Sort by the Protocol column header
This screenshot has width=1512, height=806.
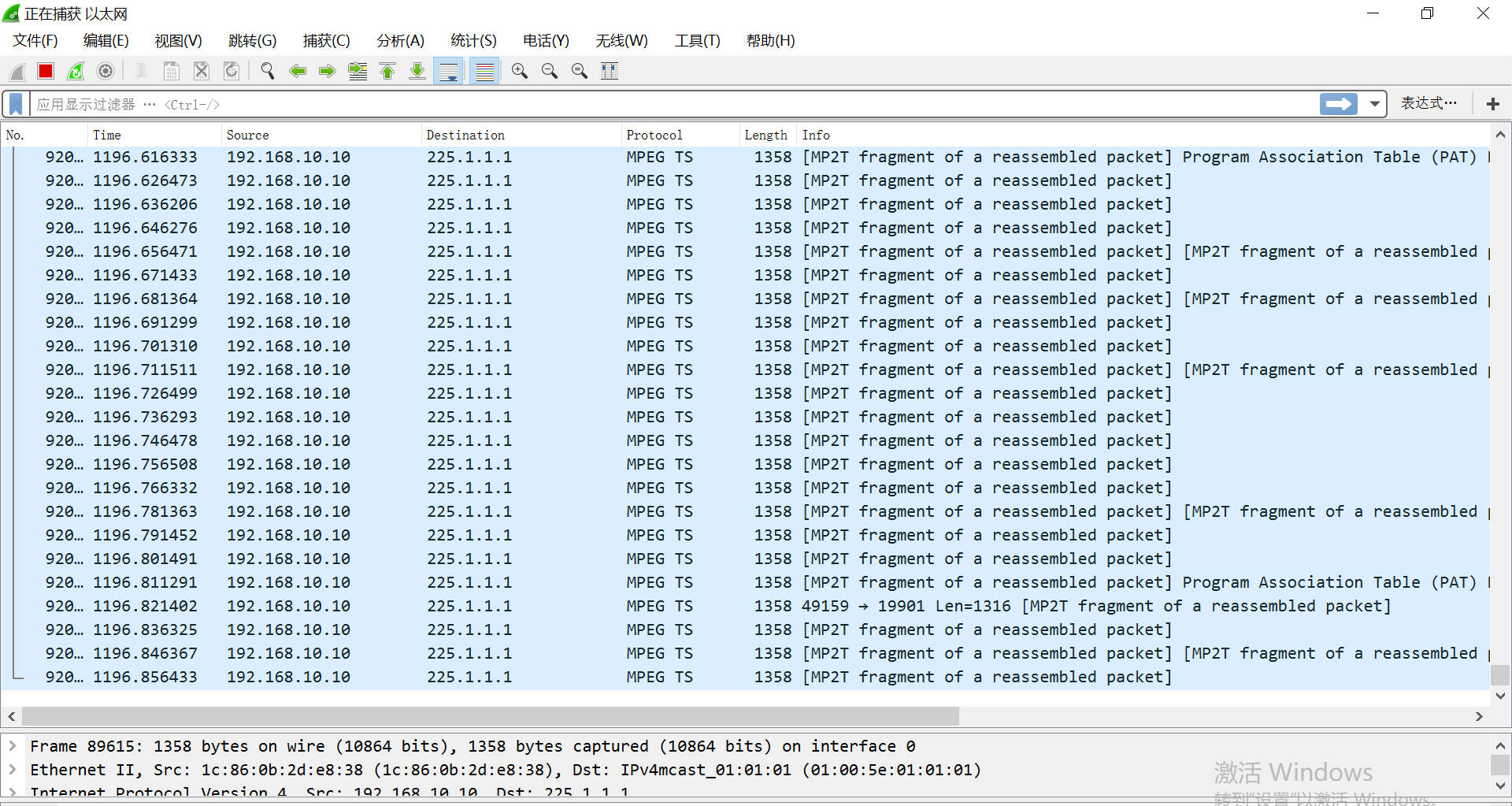(680, 136)
